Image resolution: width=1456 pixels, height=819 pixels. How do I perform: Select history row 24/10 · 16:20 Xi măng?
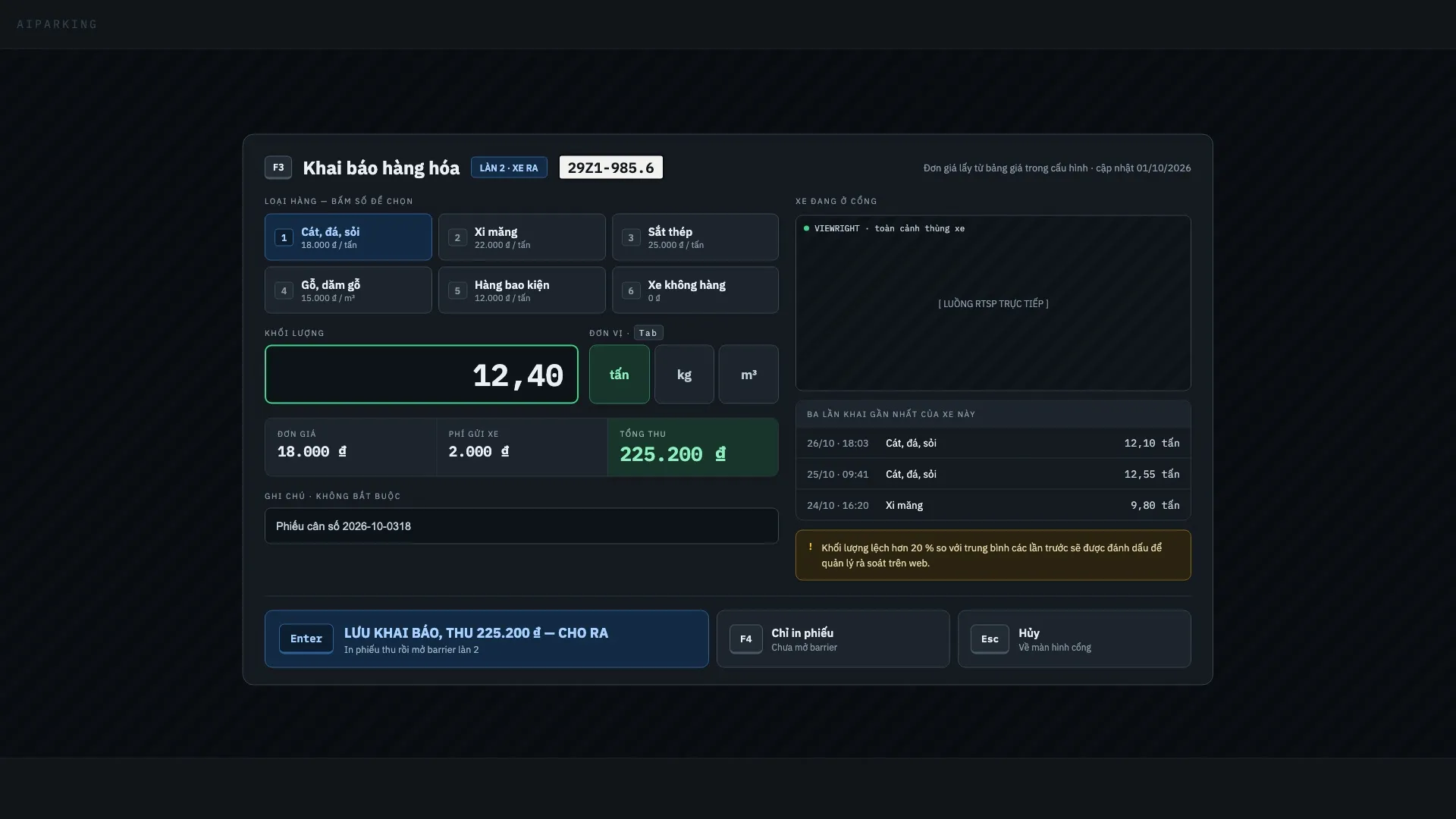[x=993, y=505]
